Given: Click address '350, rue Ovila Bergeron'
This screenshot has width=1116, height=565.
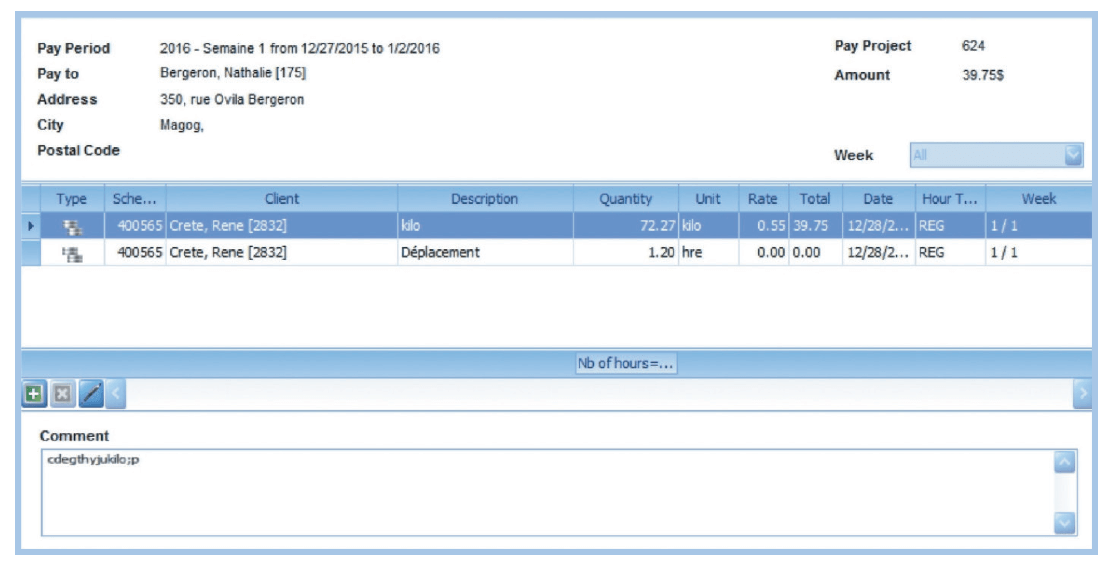Looking at the screenshot, I should (232, 99).
